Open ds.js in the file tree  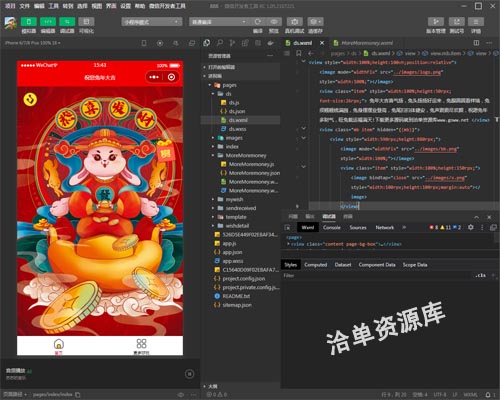pyautogui.click(x=234, y=103)
